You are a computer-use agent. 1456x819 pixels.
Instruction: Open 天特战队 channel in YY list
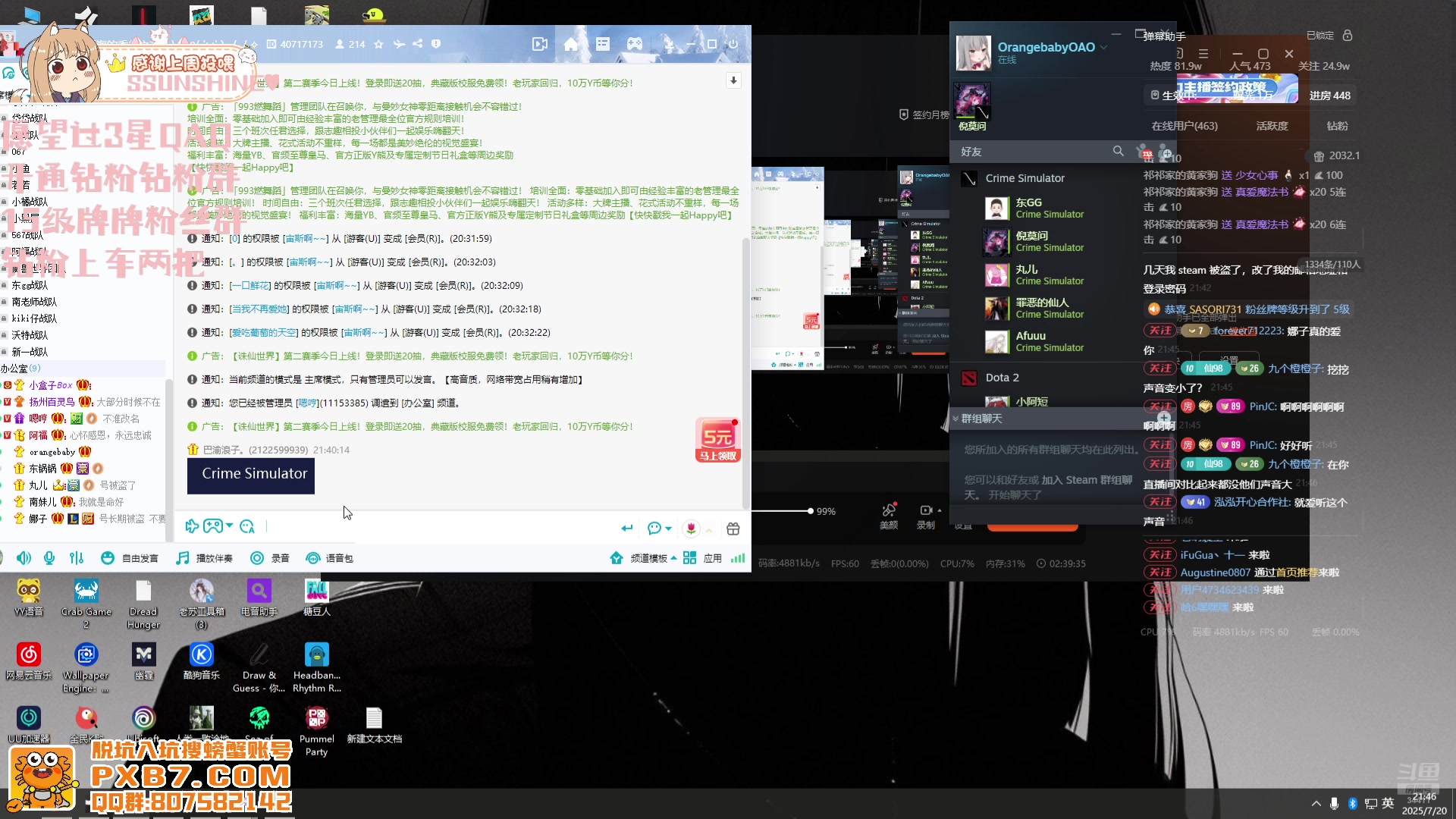[x=30, y=335]
